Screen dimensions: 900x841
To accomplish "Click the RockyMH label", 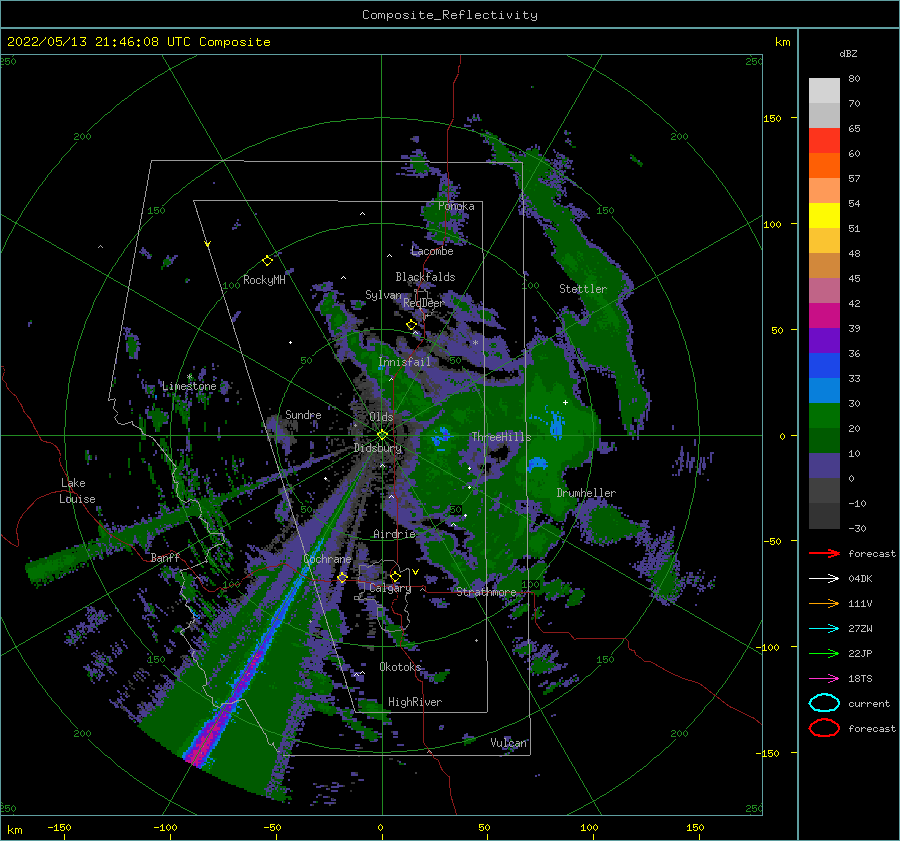I will [264, 280].
